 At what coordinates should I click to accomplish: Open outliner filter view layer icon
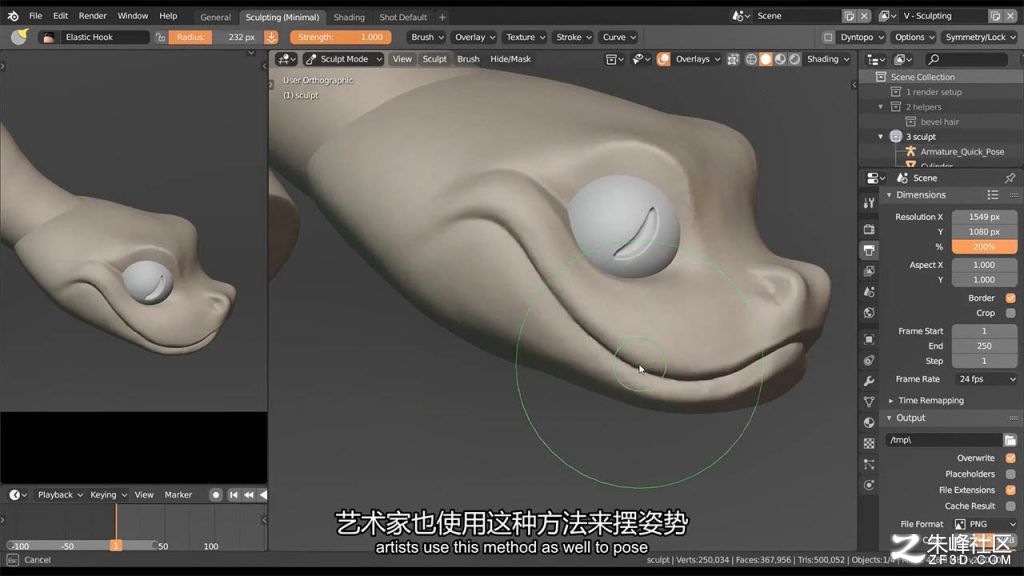(x=903, y=59)
